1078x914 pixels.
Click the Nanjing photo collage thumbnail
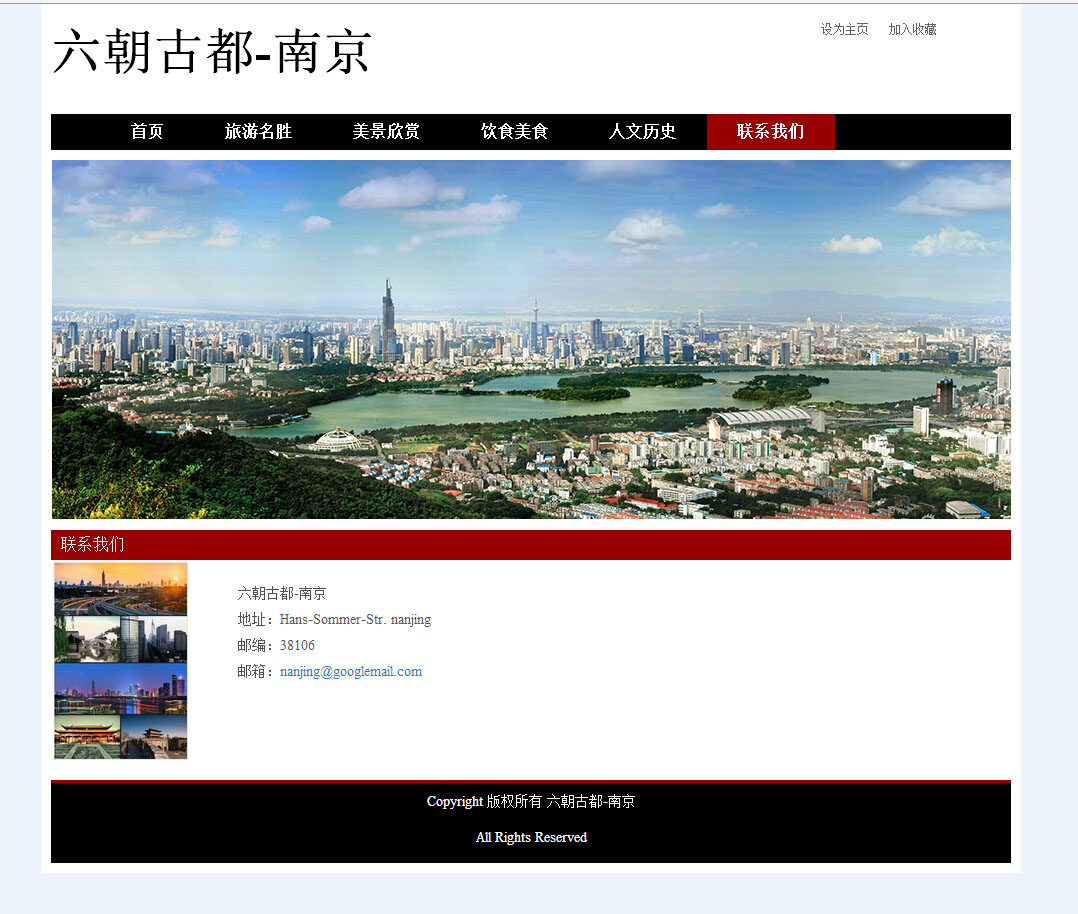120,661
